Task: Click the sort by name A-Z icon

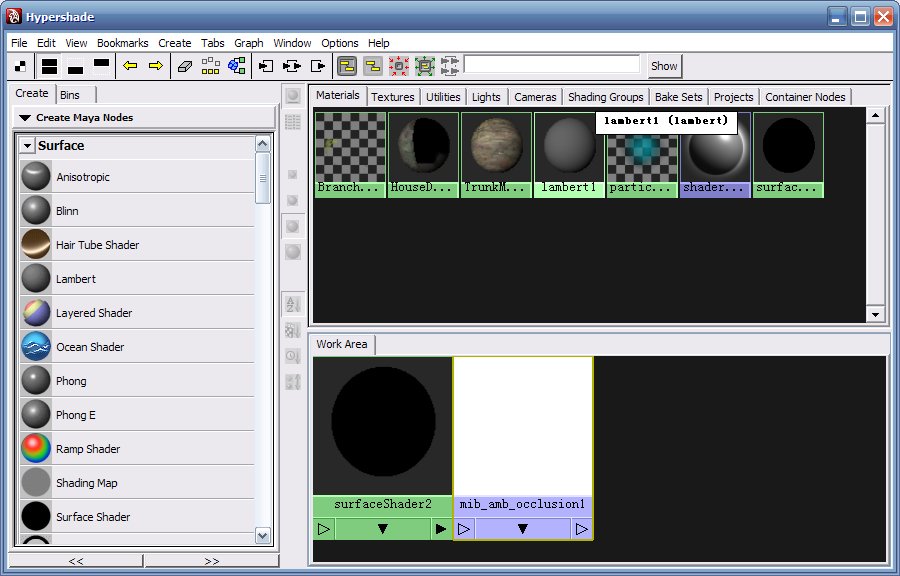Action: coord(293,304)
